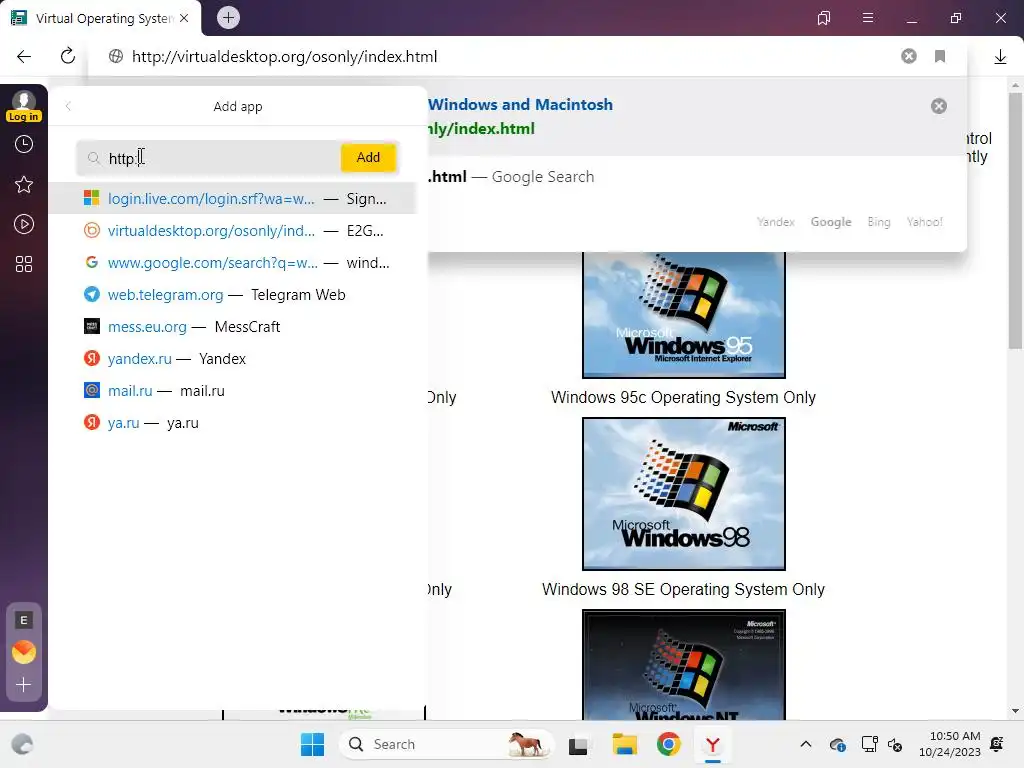Viewport: 1024px width, 768px height.
Task: Click scrollbar down arrow
Action: click(x=1015, y=711)
